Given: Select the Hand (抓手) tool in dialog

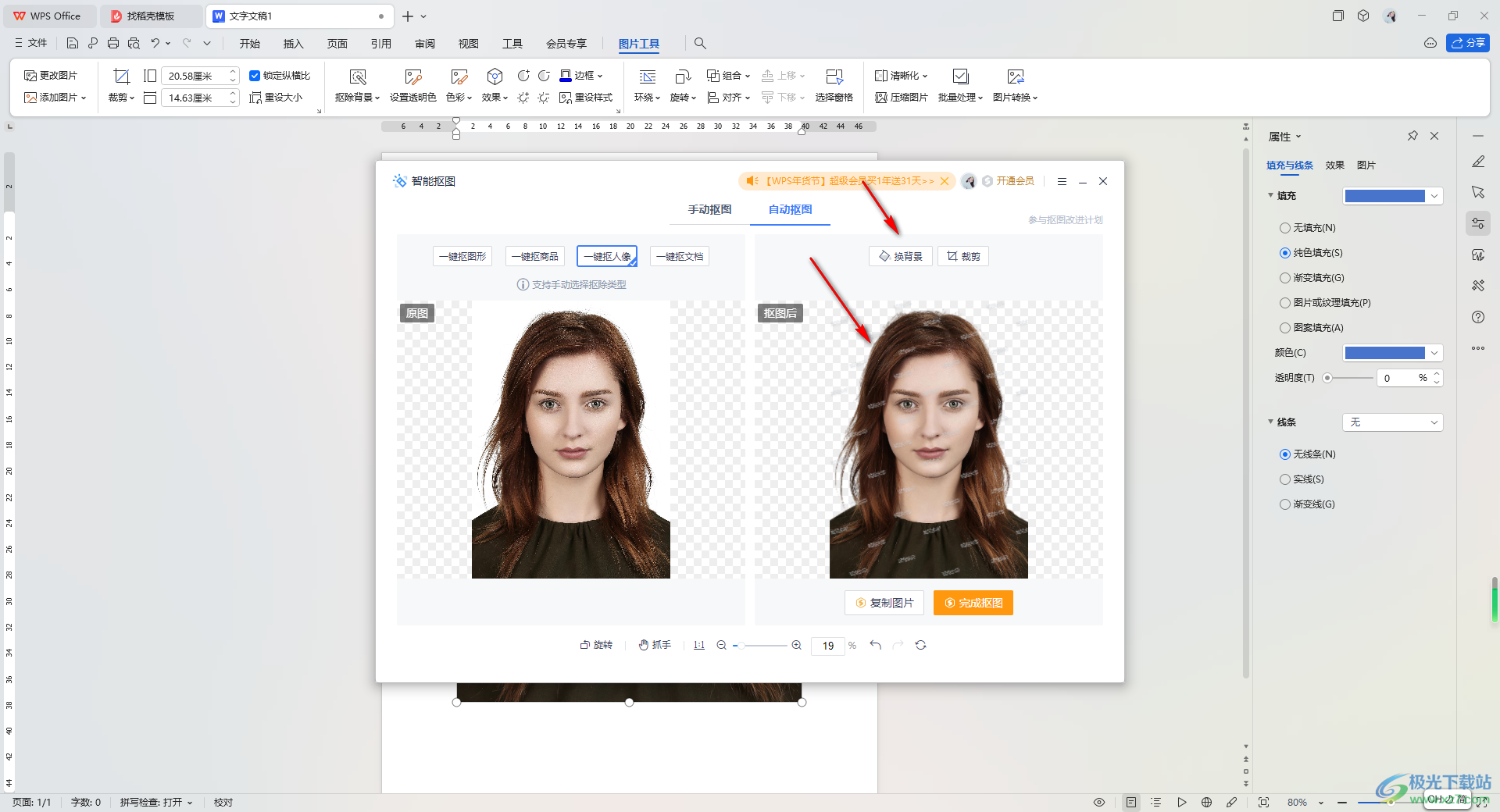Looking at the screenshot, I should [655, 645].
